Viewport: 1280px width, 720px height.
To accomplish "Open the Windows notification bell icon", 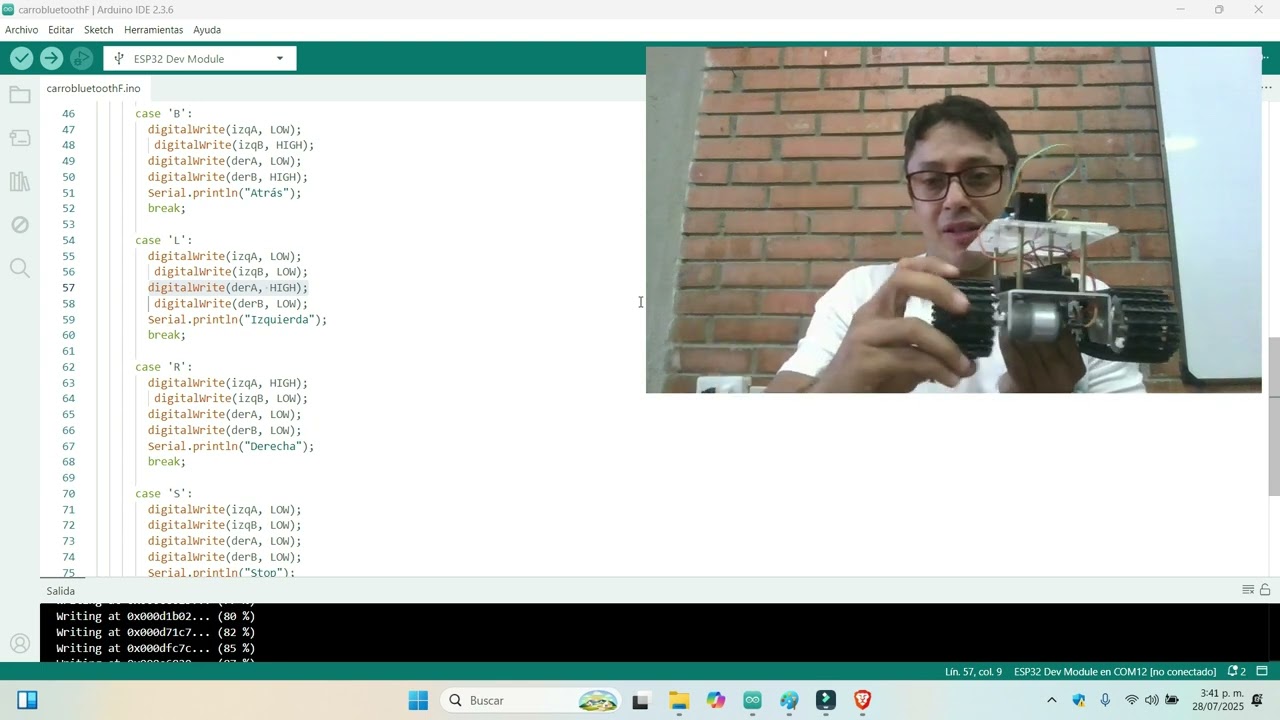I will tap(1257, 700).
